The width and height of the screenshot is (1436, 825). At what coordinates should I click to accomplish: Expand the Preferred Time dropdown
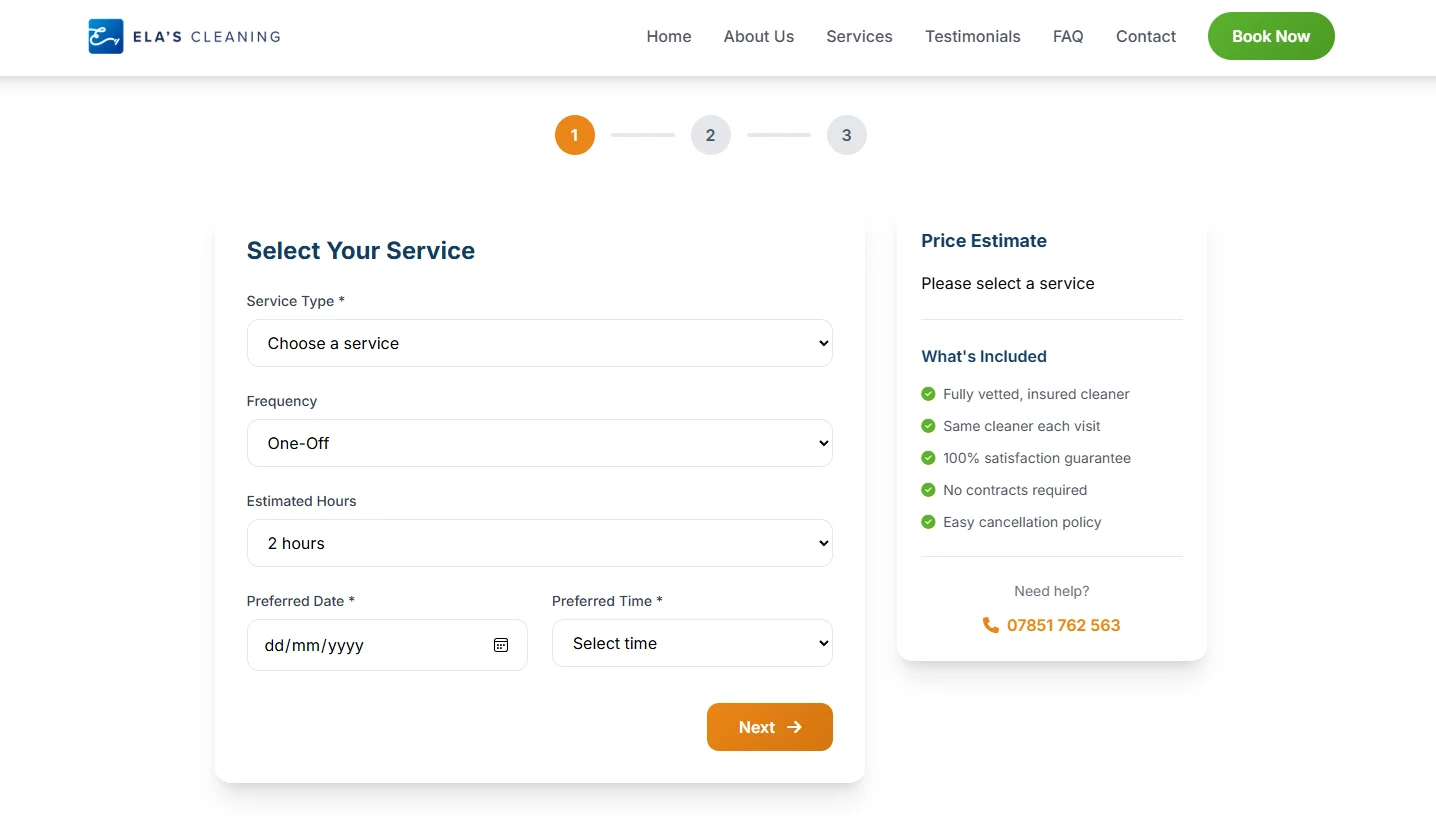point(692,643)
